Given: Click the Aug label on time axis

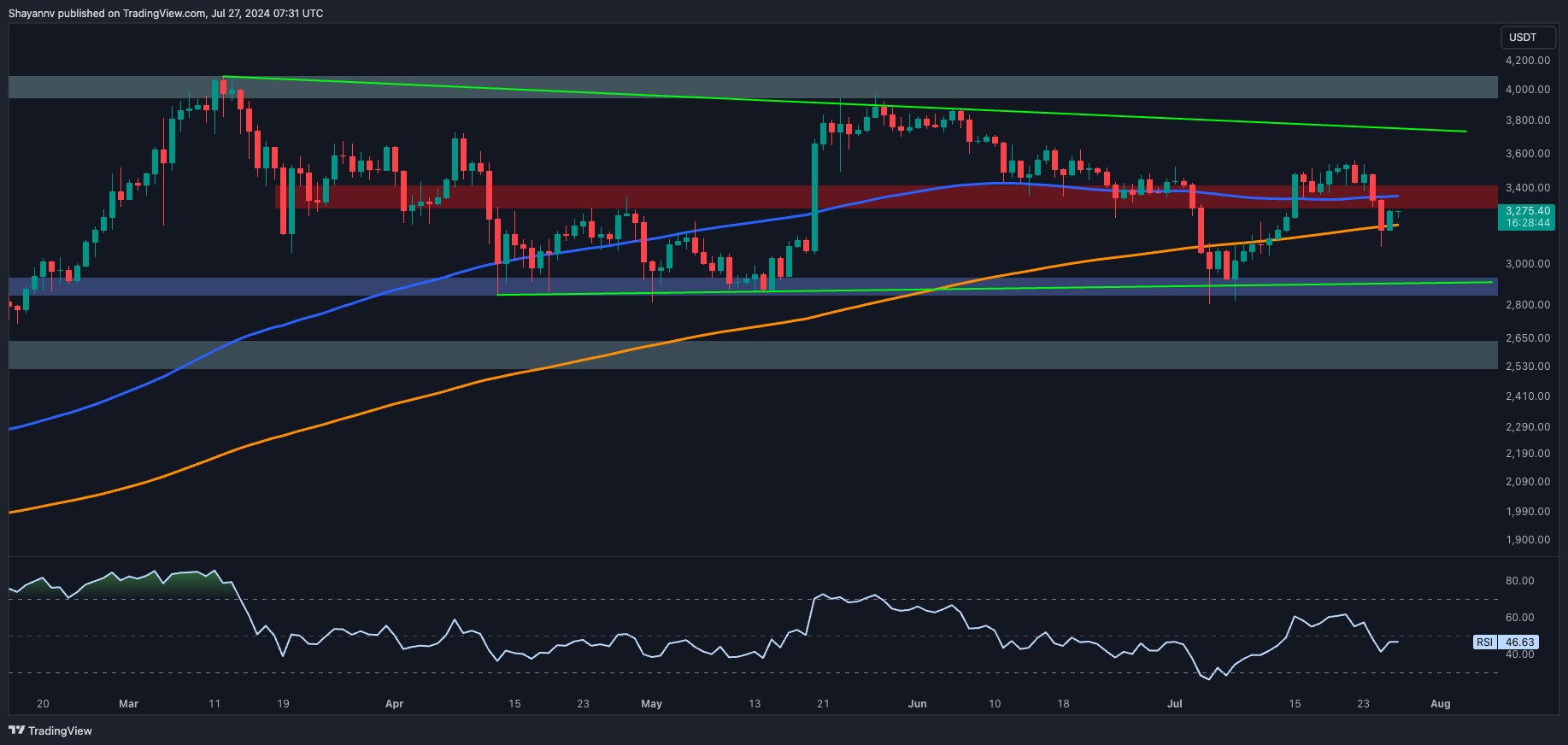Looking at the screenshot, I should coord(1441,704).
